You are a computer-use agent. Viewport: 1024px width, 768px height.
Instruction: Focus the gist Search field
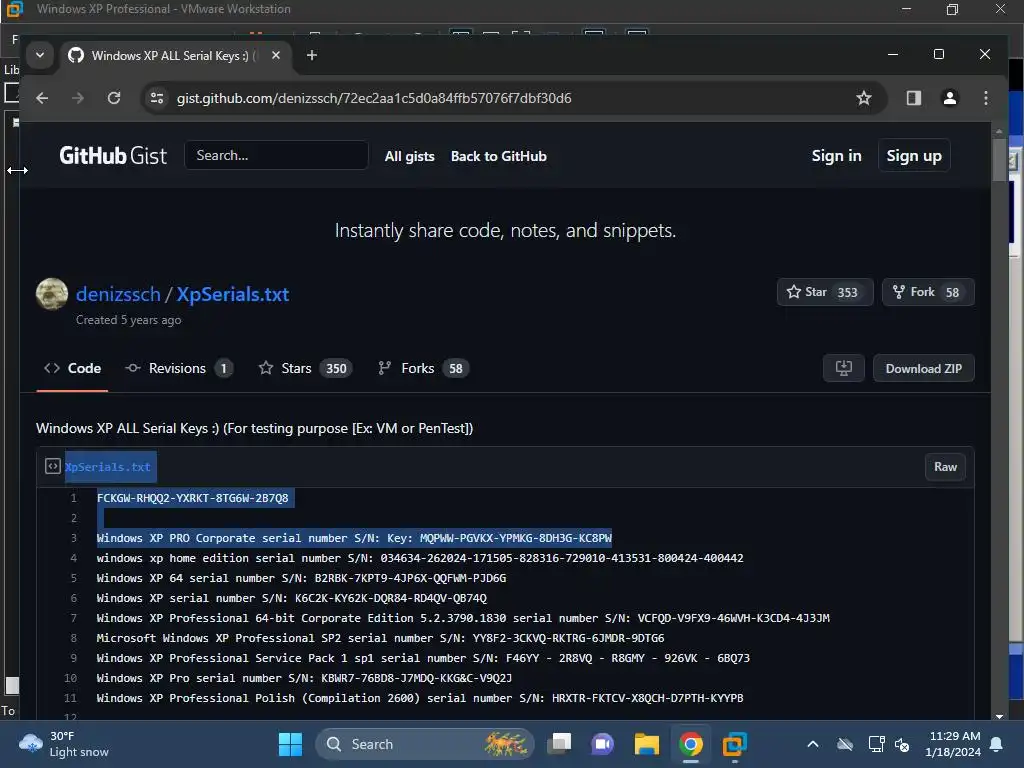click(276, 155)
